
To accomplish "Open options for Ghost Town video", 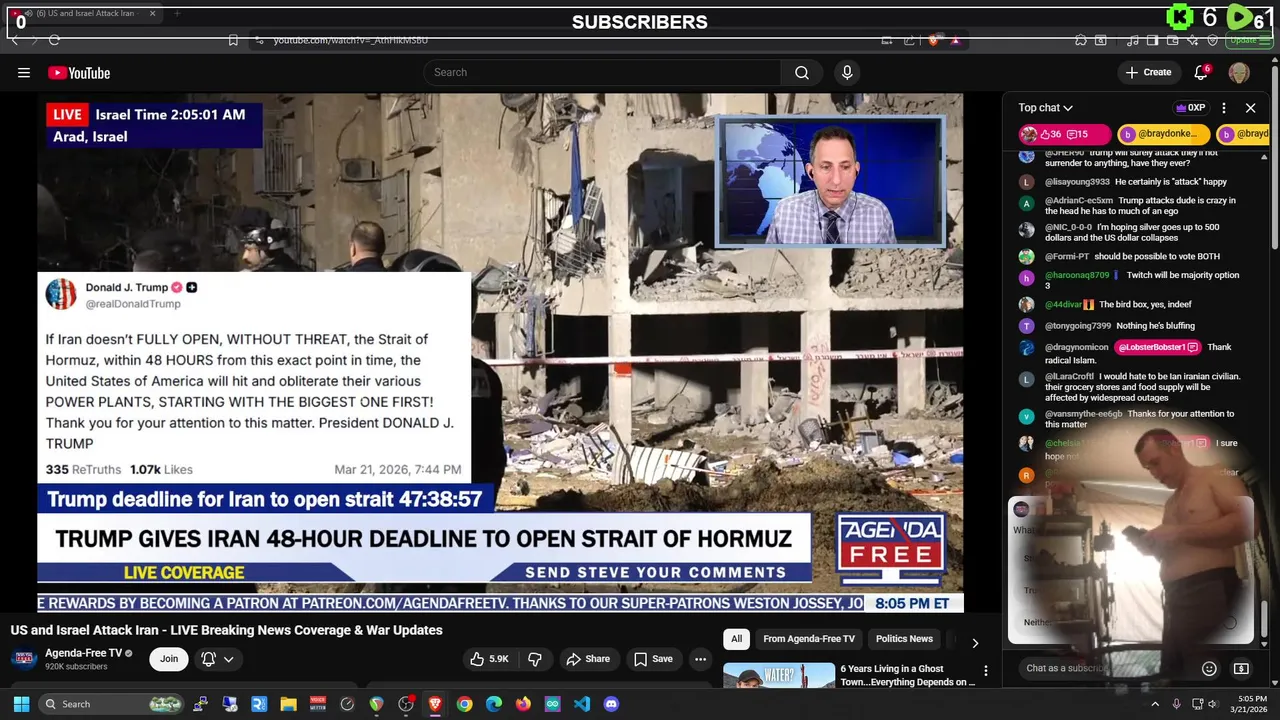I will [x=986, y=671].
